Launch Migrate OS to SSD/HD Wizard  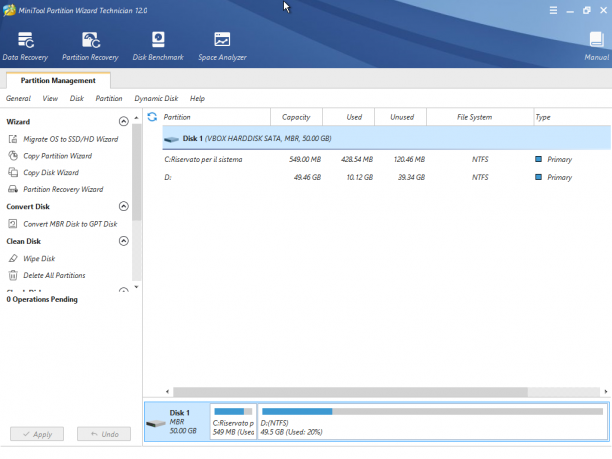coord(71,139)
